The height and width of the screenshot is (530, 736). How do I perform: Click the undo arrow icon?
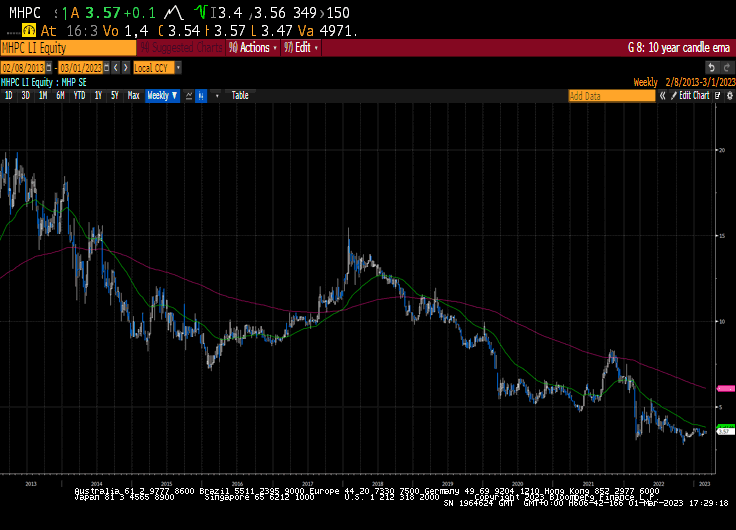pyautogui.click(x=711, y=68)
